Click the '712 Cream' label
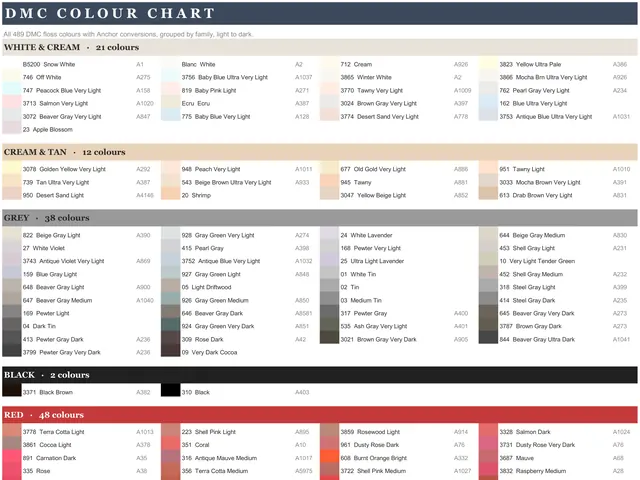The image size is (640, 480). 356,64
